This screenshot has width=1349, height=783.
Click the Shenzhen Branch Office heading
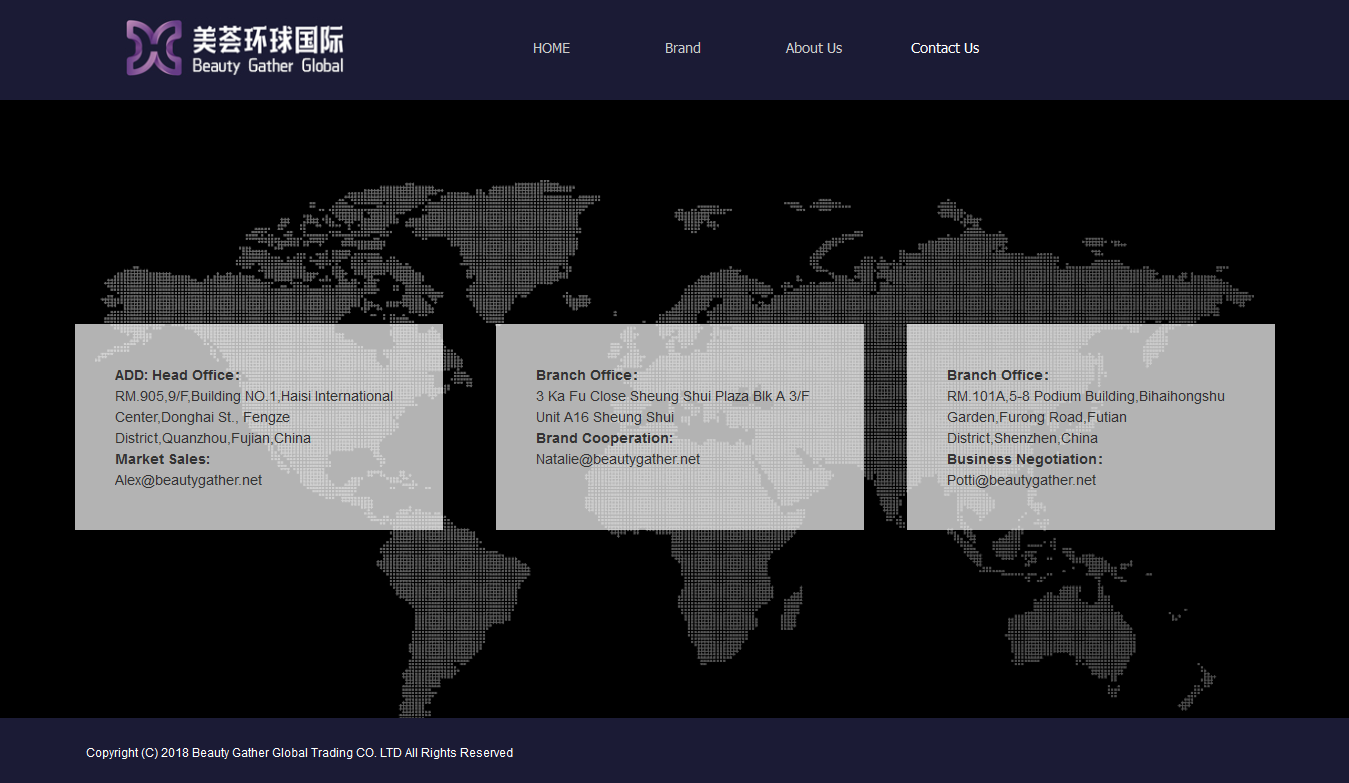(997, 375)
